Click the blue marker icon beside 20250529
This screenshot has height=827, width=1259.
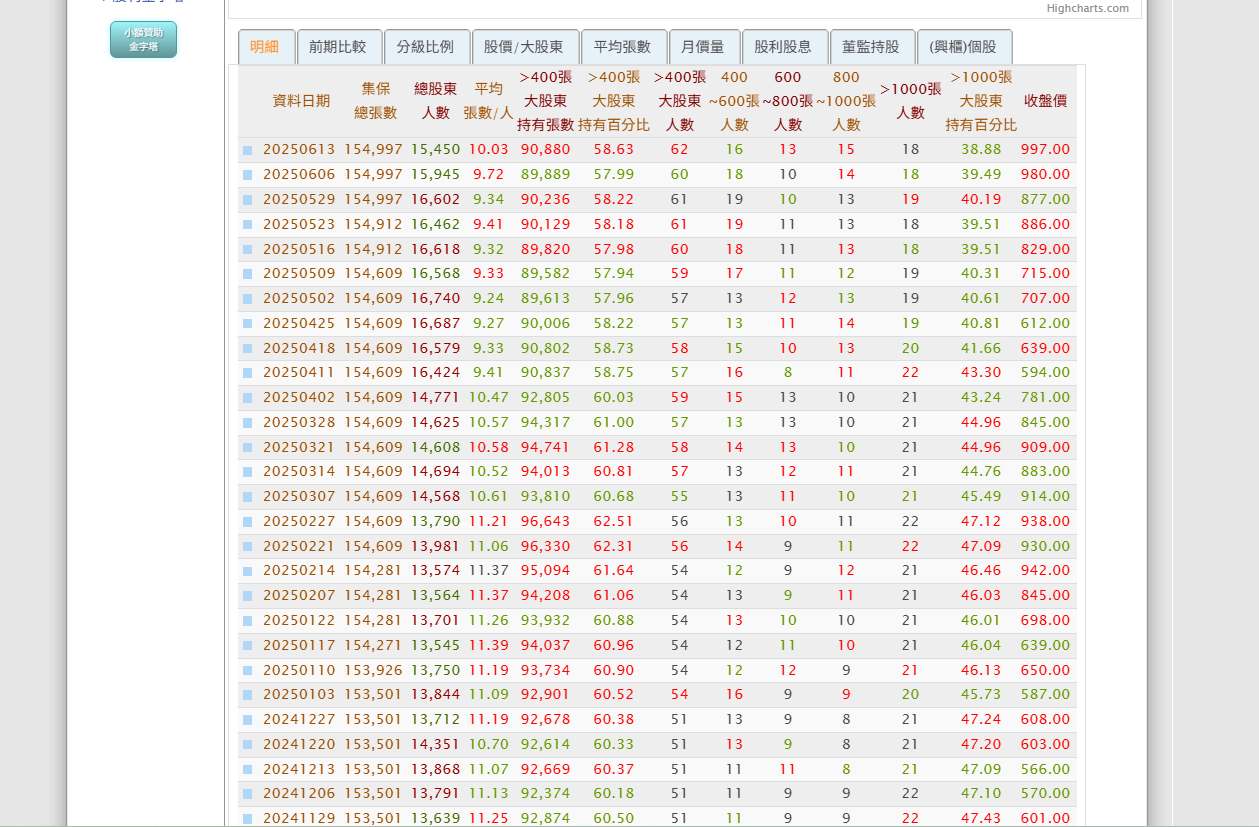pyautogui.click(x=247, y=199)
